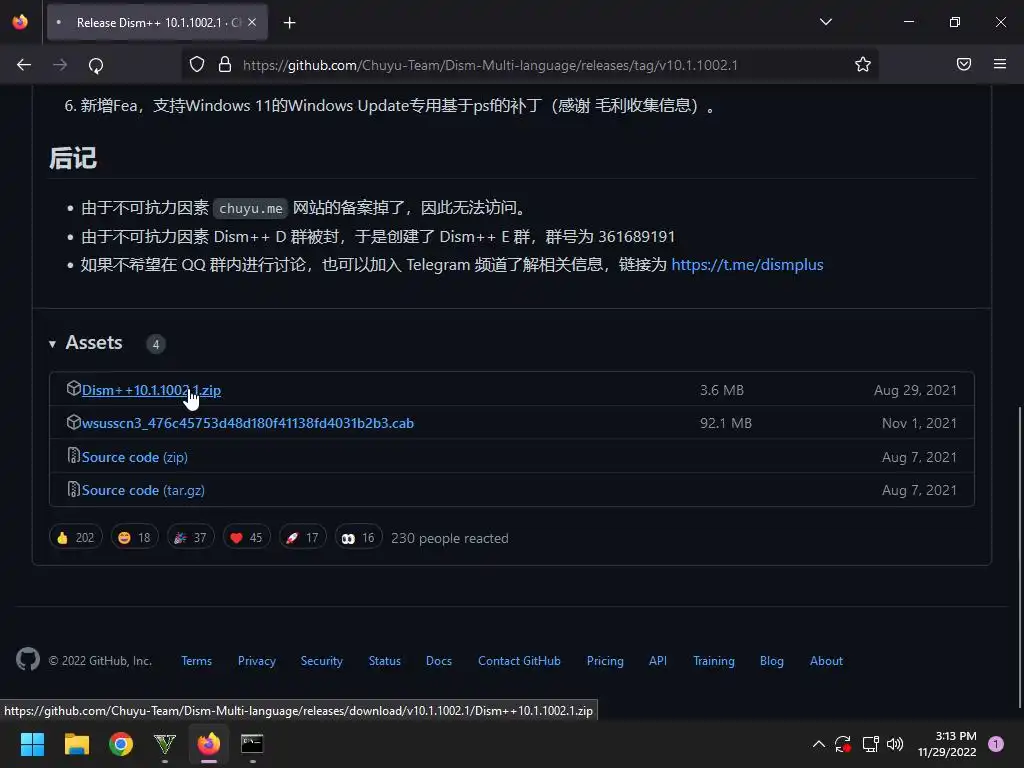The height and width of the screenshot is (768, 1024).
Task: Save the page to Pocket
Action: (x=964, y=64)
